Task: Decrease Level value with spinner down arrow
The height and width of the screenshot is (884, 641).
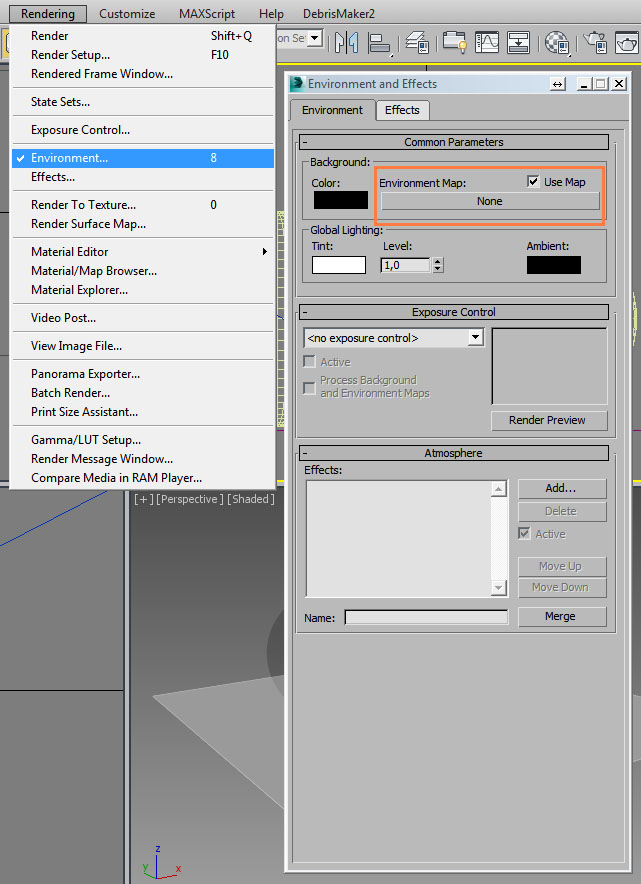Action: [x=438, y=269]
